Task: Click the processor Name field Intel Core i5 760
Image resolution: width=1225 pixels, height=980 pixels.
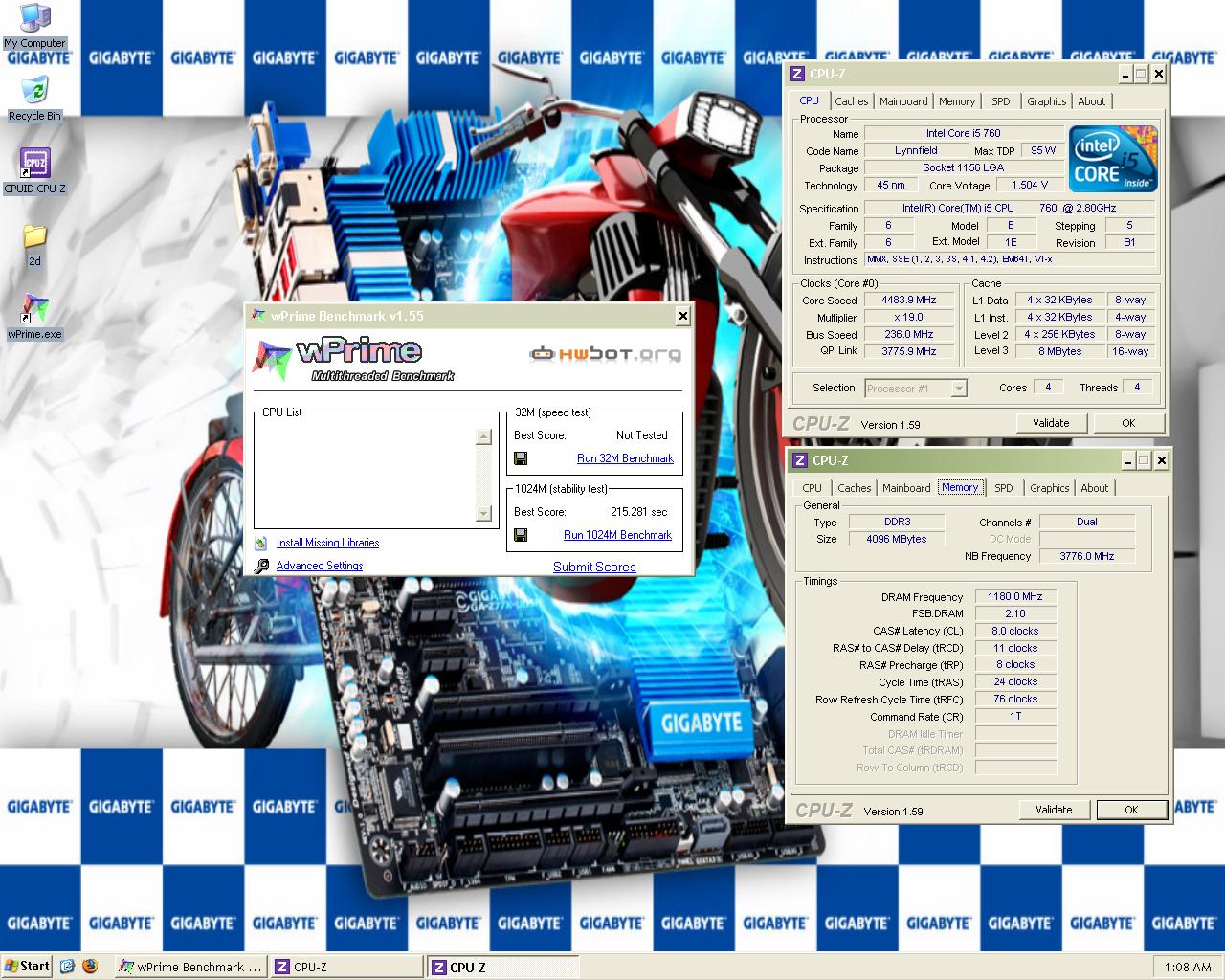Action: click(963, 133)
